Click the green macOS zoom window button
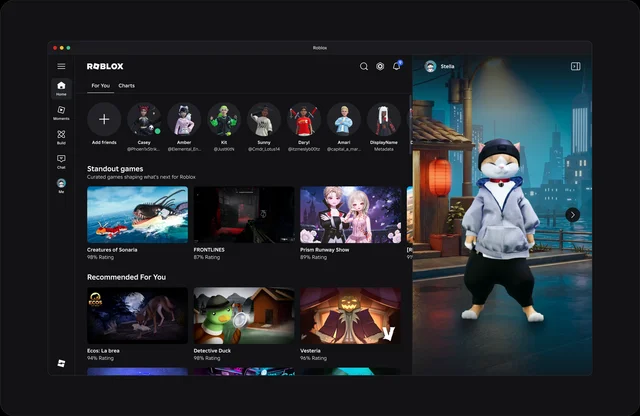640x416 pixels. coord(68,48)
